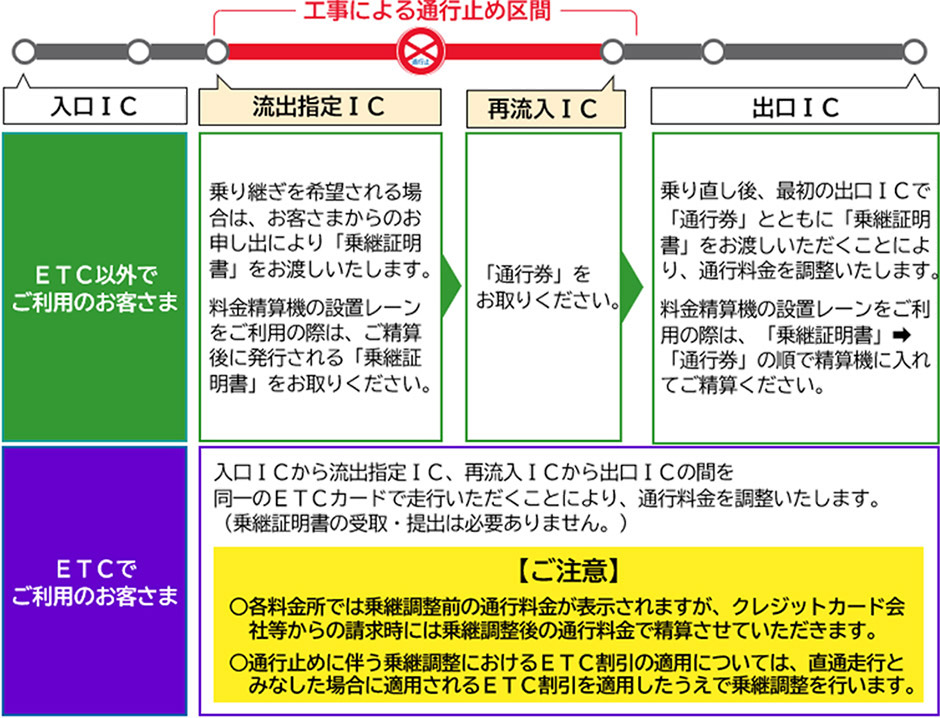Click the leftmost circle on the route line
This screenshot has width=940, height=718.
click(26, 51)
